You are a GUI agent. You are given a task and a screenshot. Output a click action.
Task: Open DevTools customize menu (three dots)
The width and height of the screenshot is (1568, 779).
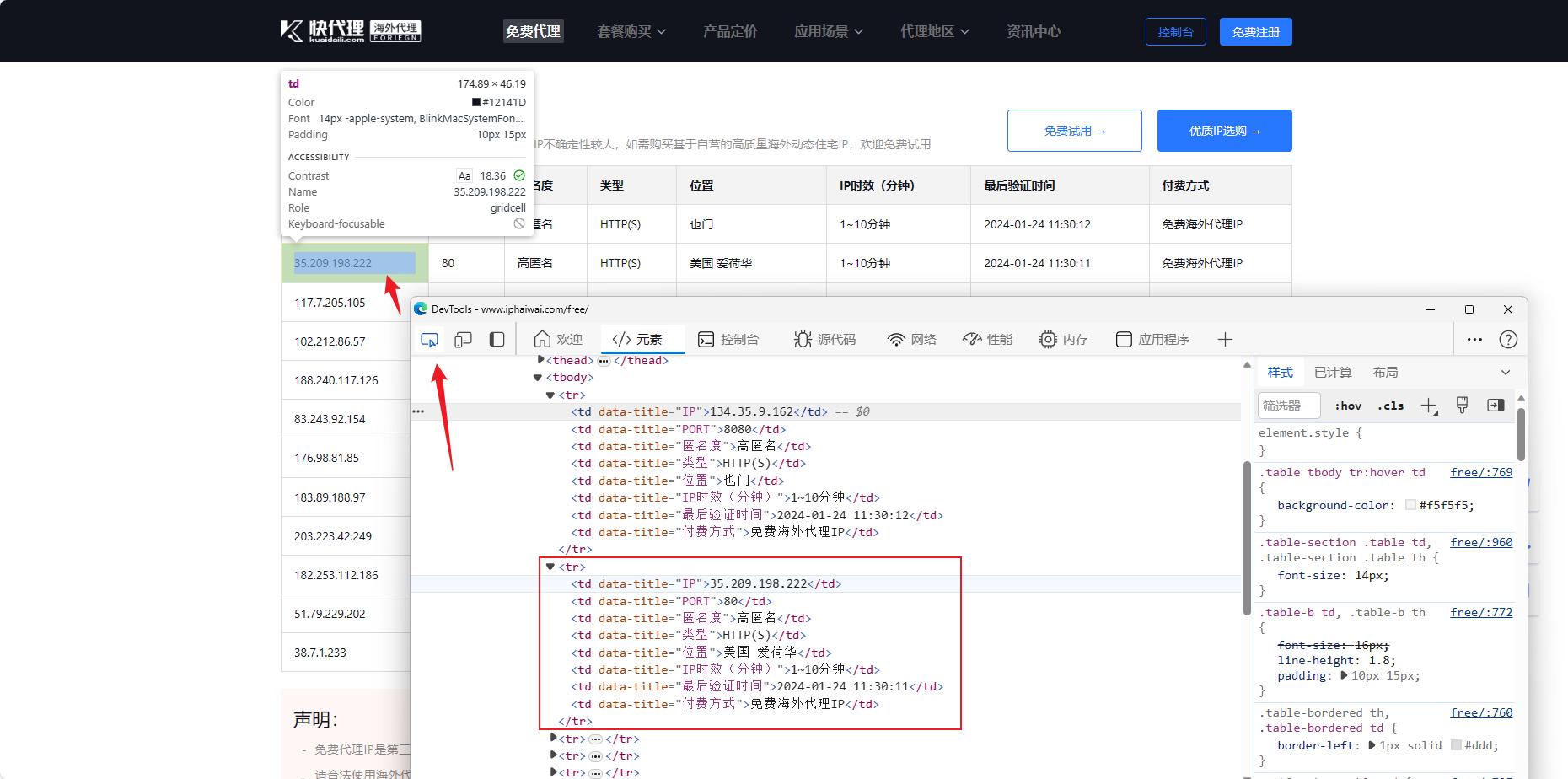pos(1474,339)
